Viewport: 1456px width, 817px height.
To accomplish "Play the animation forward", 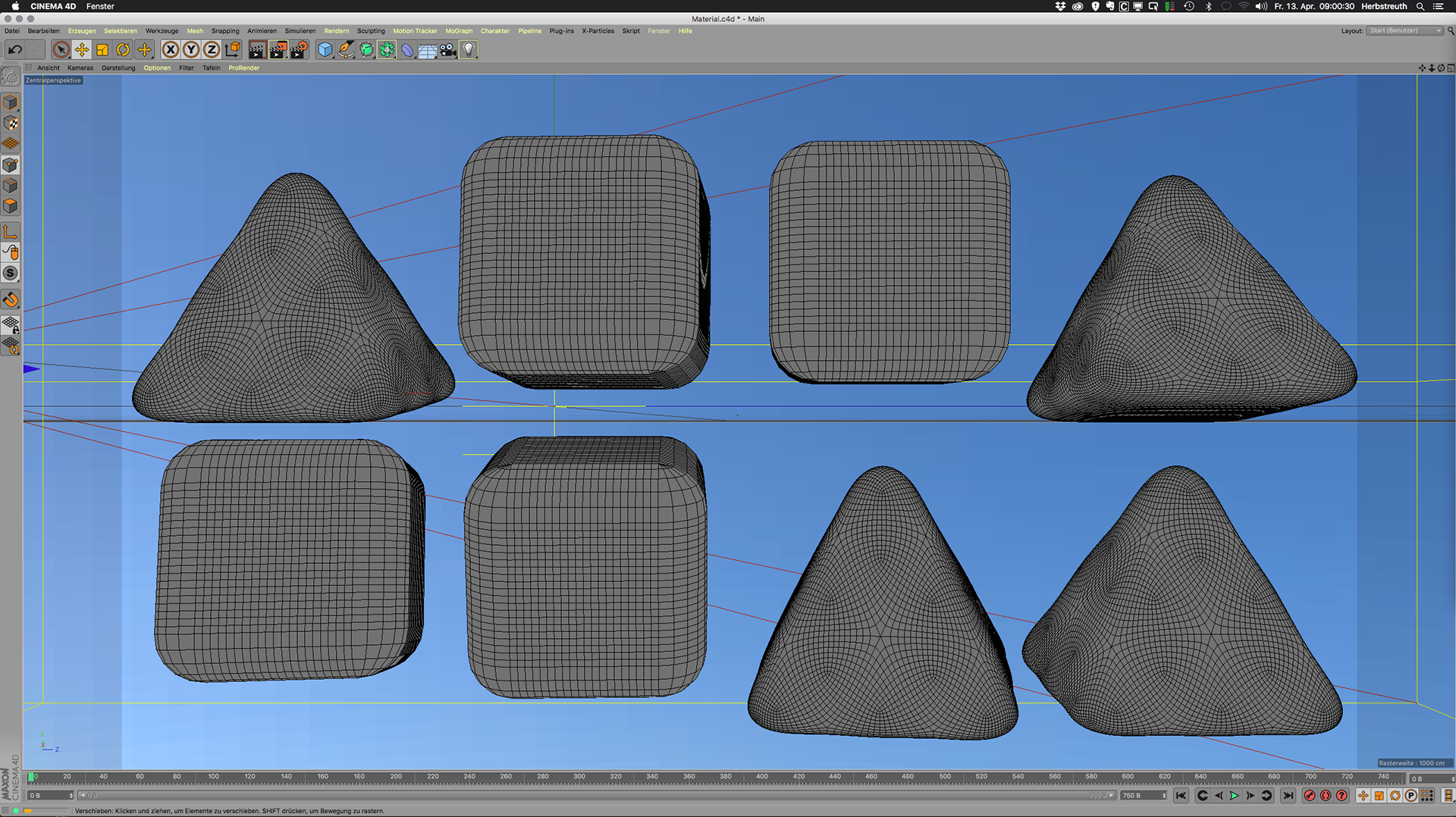I will (1234, 796).
